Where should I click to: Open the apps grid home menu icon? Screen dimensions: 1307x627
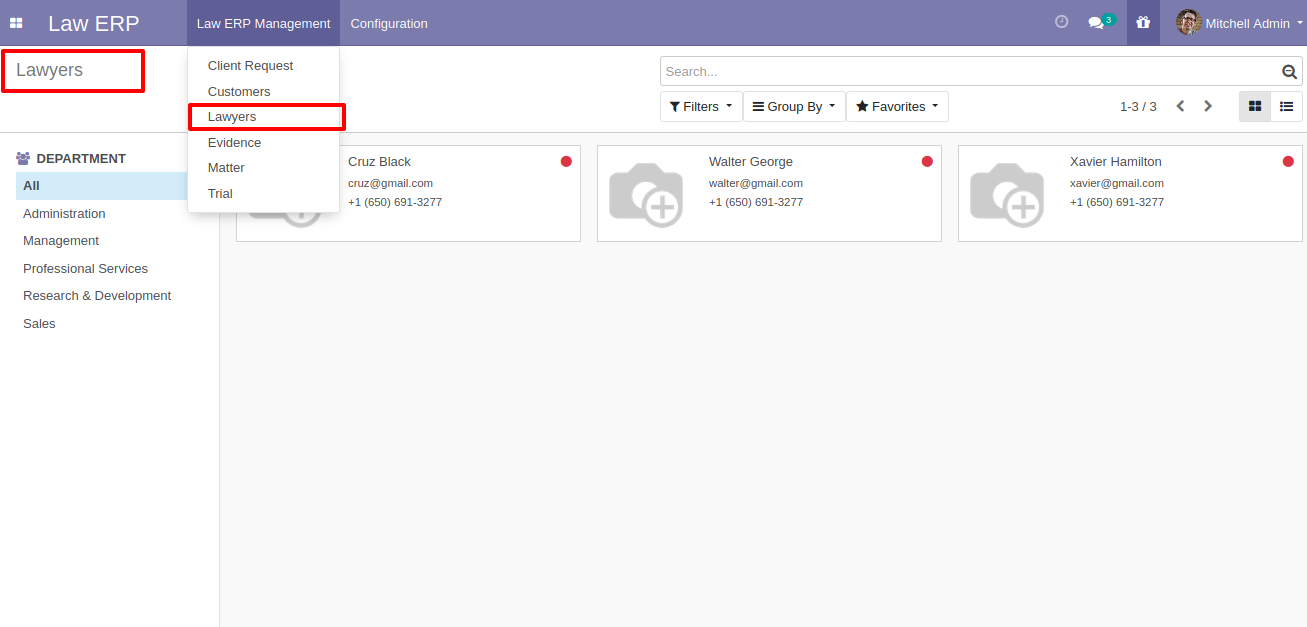16,23
